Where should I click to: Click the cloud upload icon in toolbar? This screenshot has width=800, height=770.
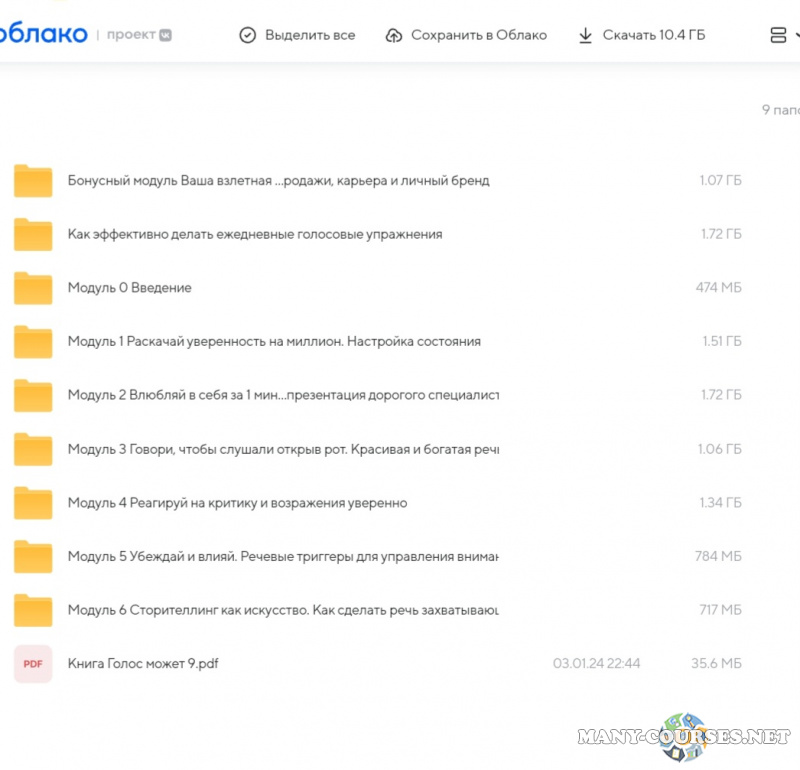click(x=394, y=35)
